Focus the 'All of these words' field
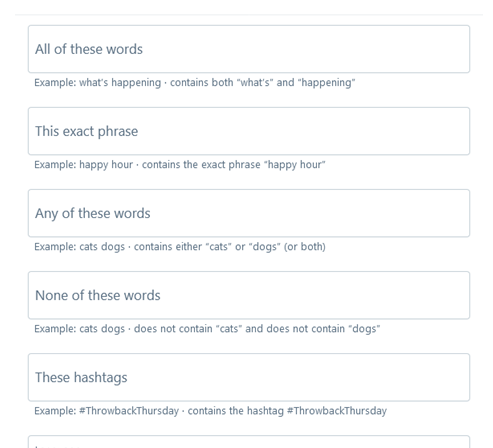 (x=249, y=49)
